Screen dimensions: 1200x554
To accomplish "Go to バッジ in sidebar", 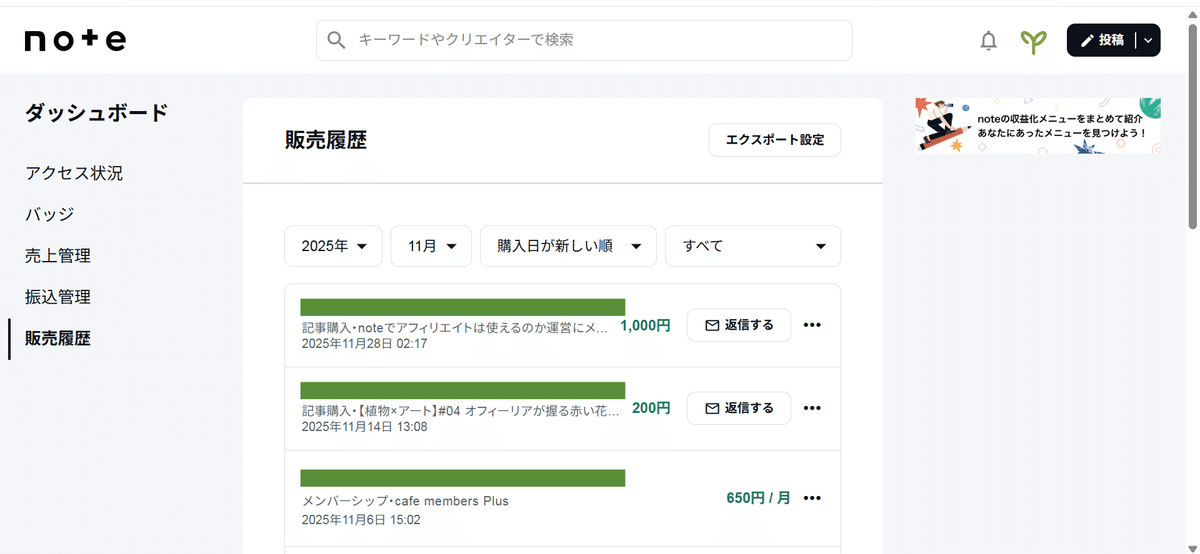I will [x=50, y=214].
